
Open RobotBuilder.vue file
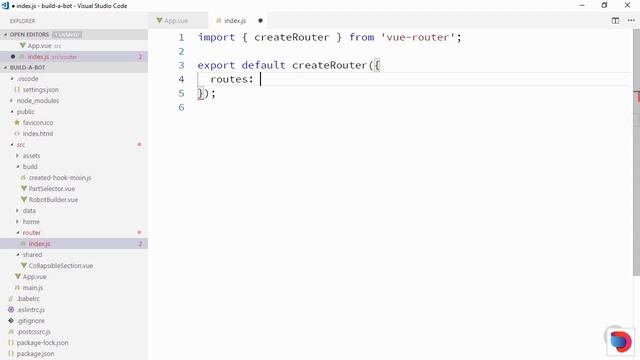[53, 200]
